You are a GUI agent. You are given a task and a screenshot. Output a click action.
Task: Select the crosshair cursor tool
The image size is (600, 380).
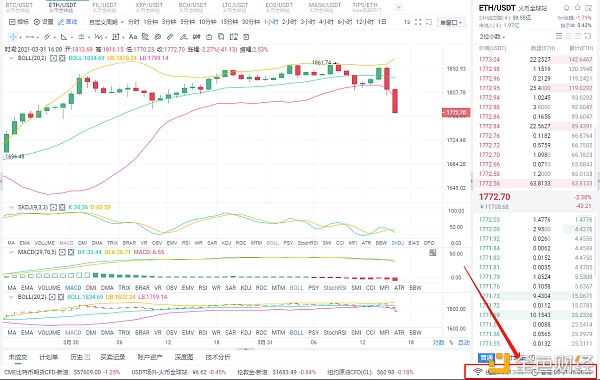[x=13, y=37]
